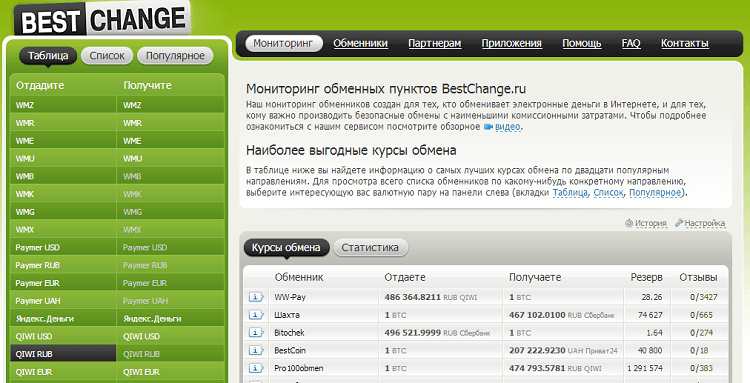Viewport: 750px width, 383px height.
Task: Select Яндекс.Деньги in the Отдадите column
Action: pos(63,318)
